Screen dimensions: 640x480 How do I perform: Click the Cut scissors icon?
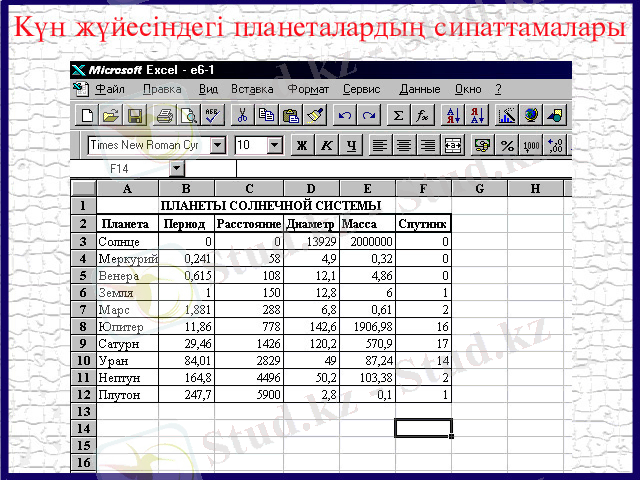(242, 115)
